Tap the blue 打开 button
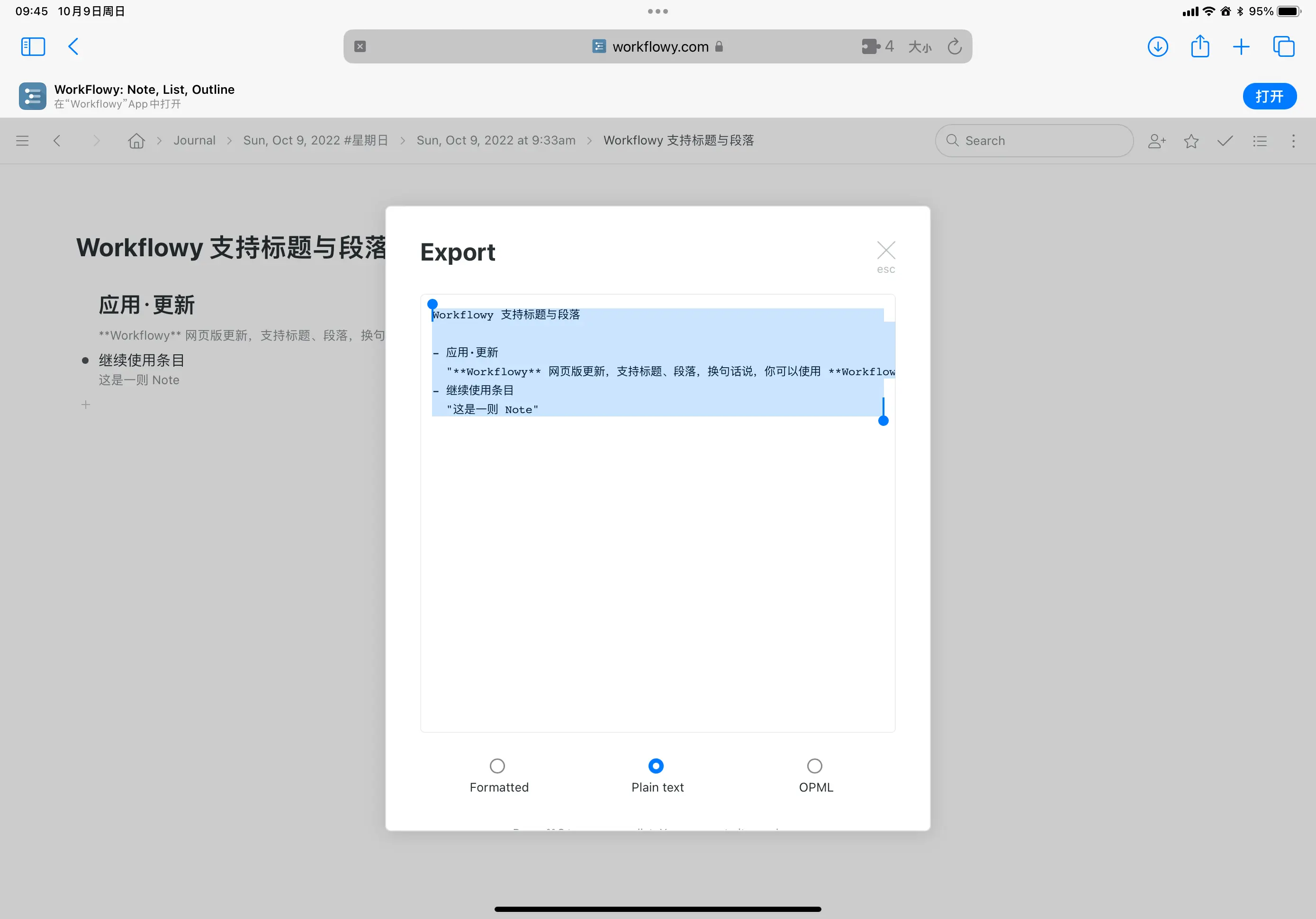1316x919 pixels. tap(1269, 96)
